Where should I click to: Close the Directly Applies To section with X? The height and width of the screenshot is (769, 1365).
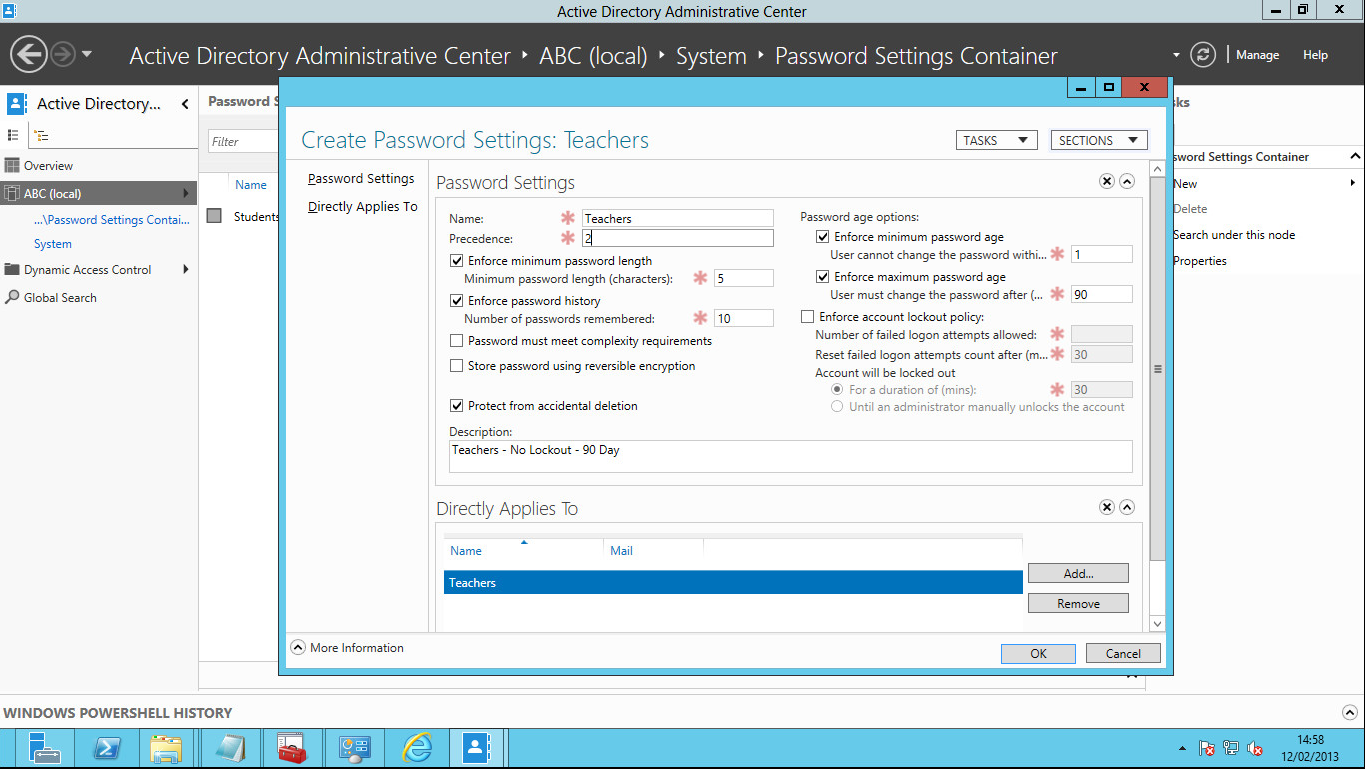click(x=1107, y=507)
